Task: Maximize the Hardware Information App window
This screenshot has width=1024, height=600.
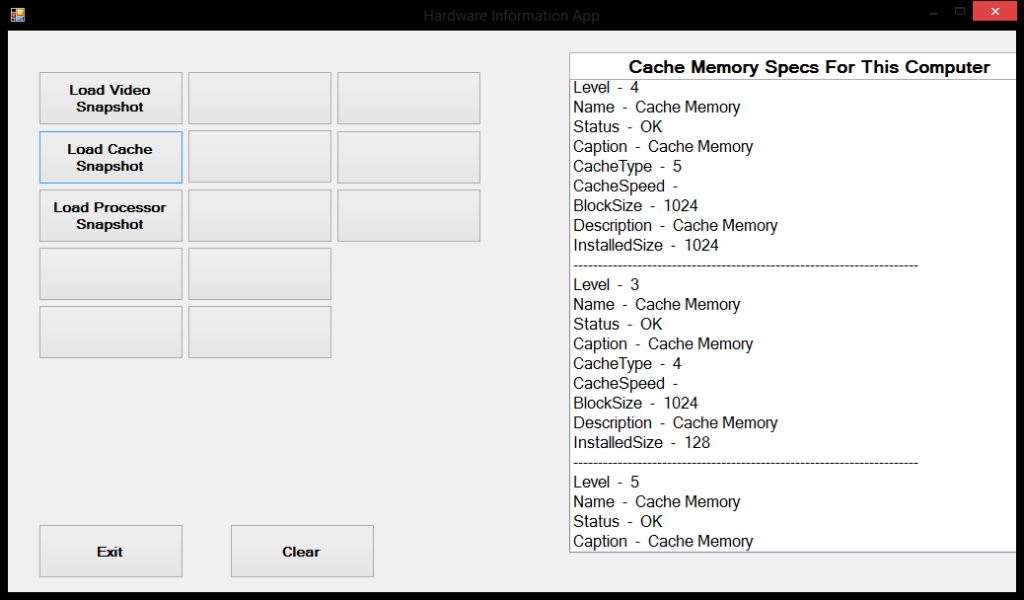Action: 962,11
